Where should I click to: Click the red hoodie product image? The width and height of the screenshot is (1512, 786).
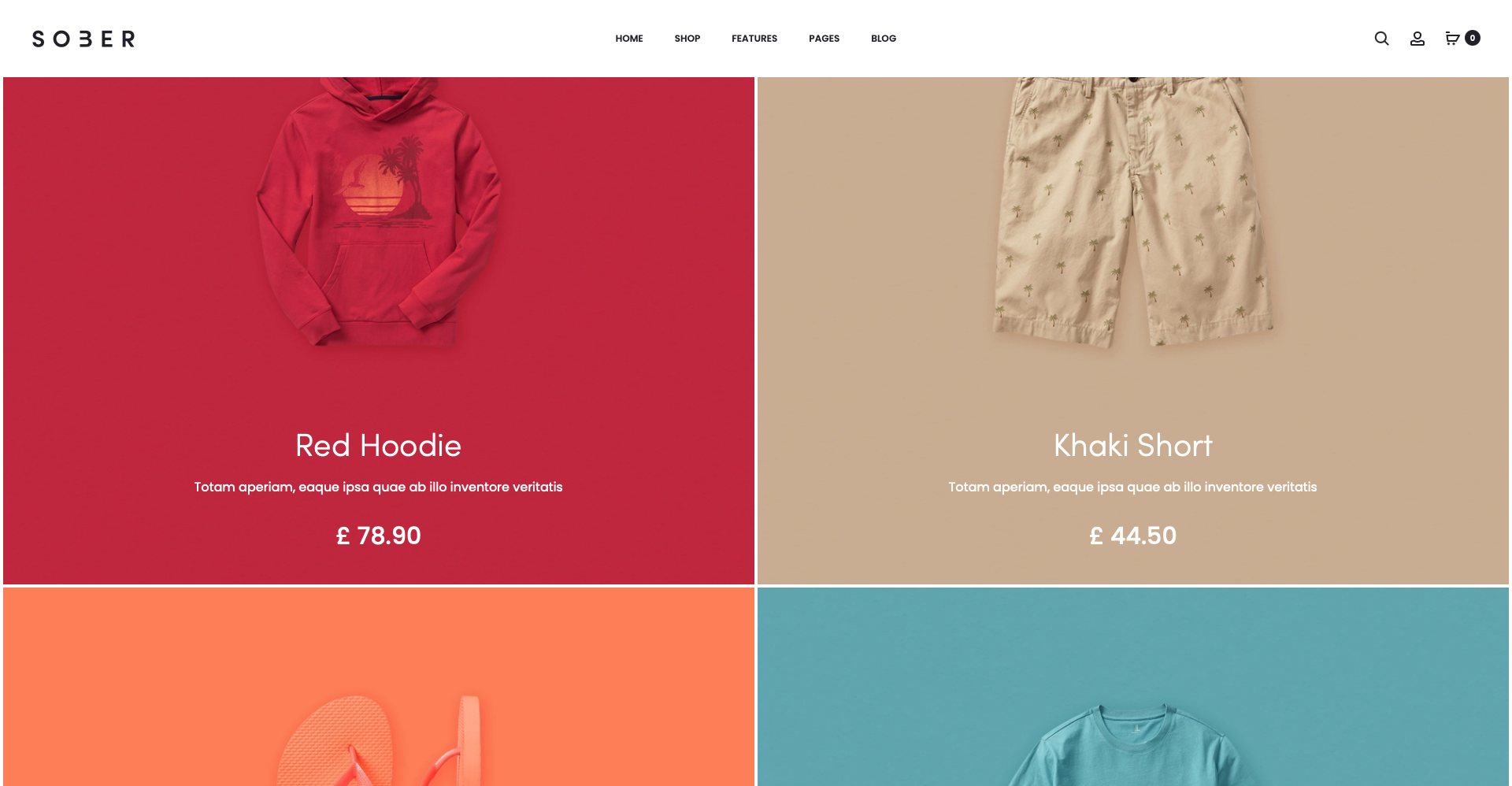(379, 213)
